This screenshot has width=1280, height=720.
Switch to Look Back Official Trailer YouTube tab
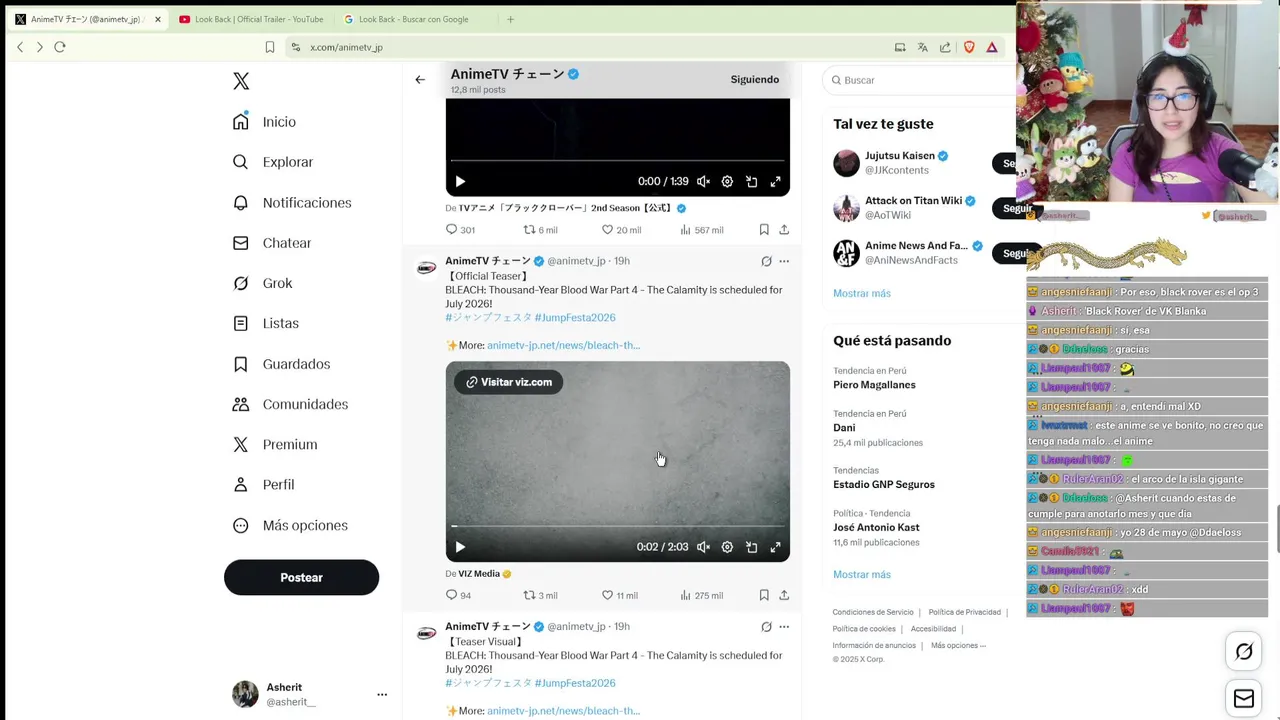[250, 19]
